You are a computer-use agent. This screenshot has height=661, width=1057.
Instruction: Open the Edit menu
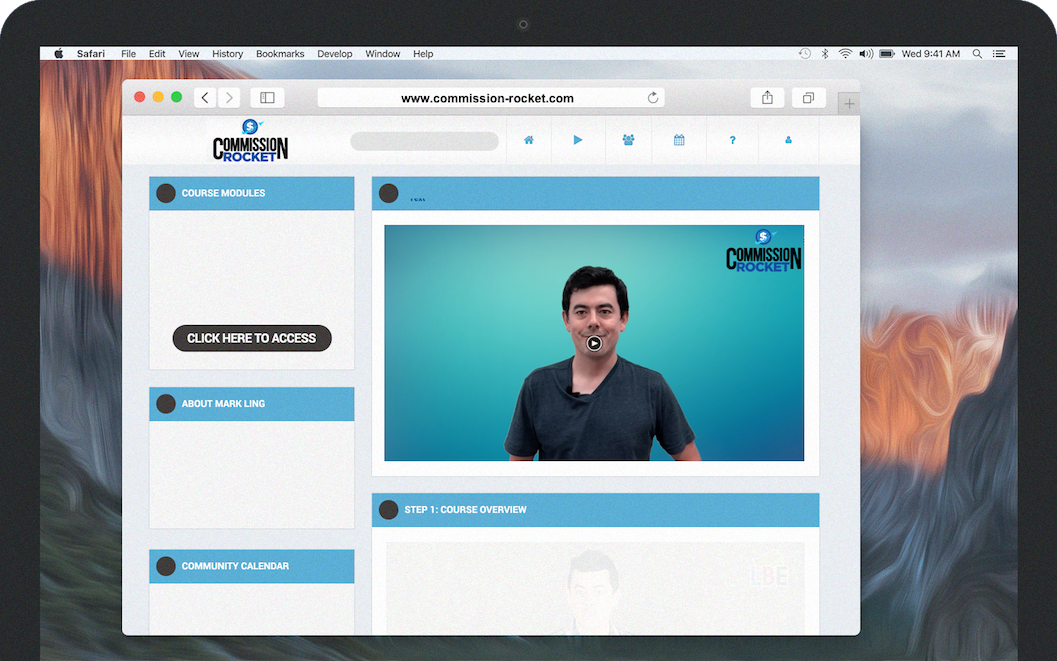(157, 54)
